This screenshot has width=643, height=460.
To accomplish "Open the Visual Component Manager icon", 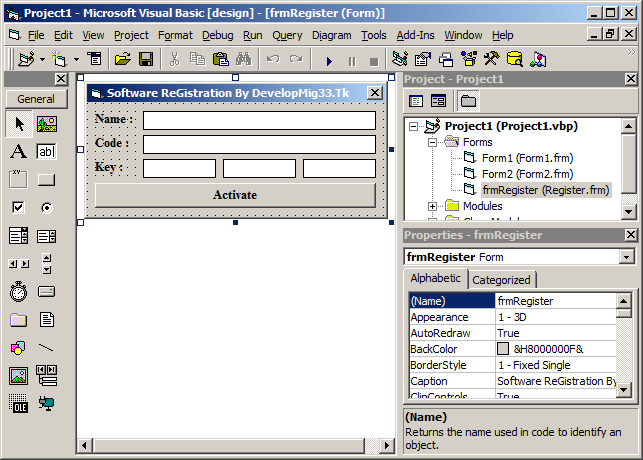I will (x=538, y=59).
